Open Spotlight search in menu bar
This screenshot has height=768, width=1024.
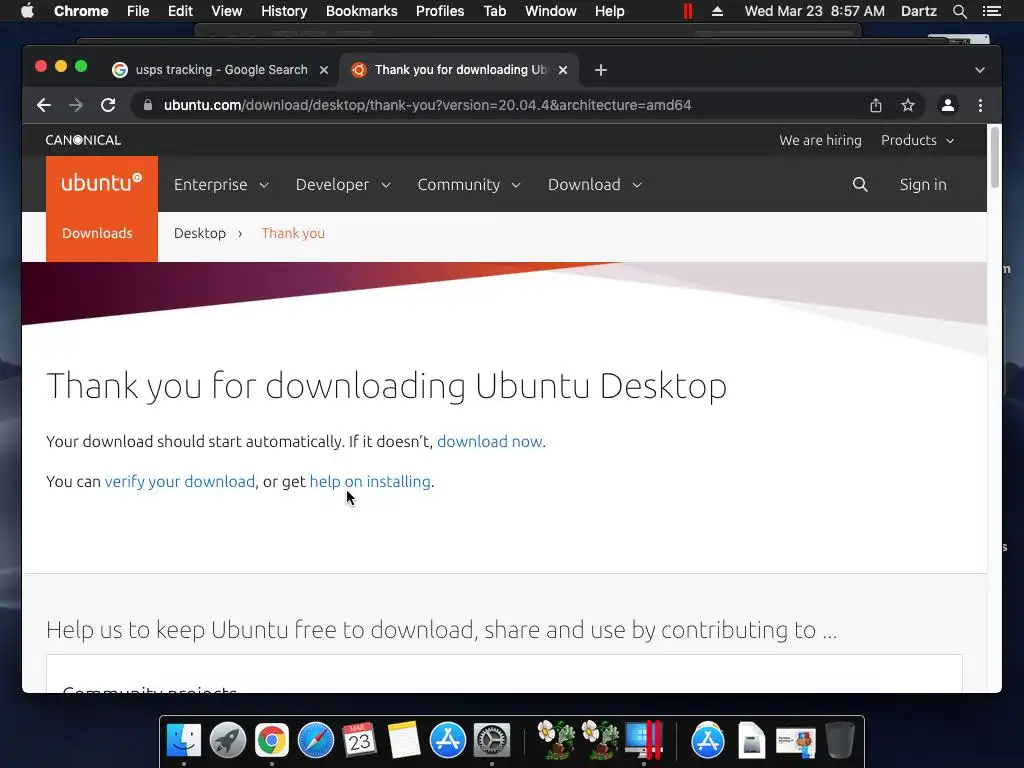tap(959, 11)
